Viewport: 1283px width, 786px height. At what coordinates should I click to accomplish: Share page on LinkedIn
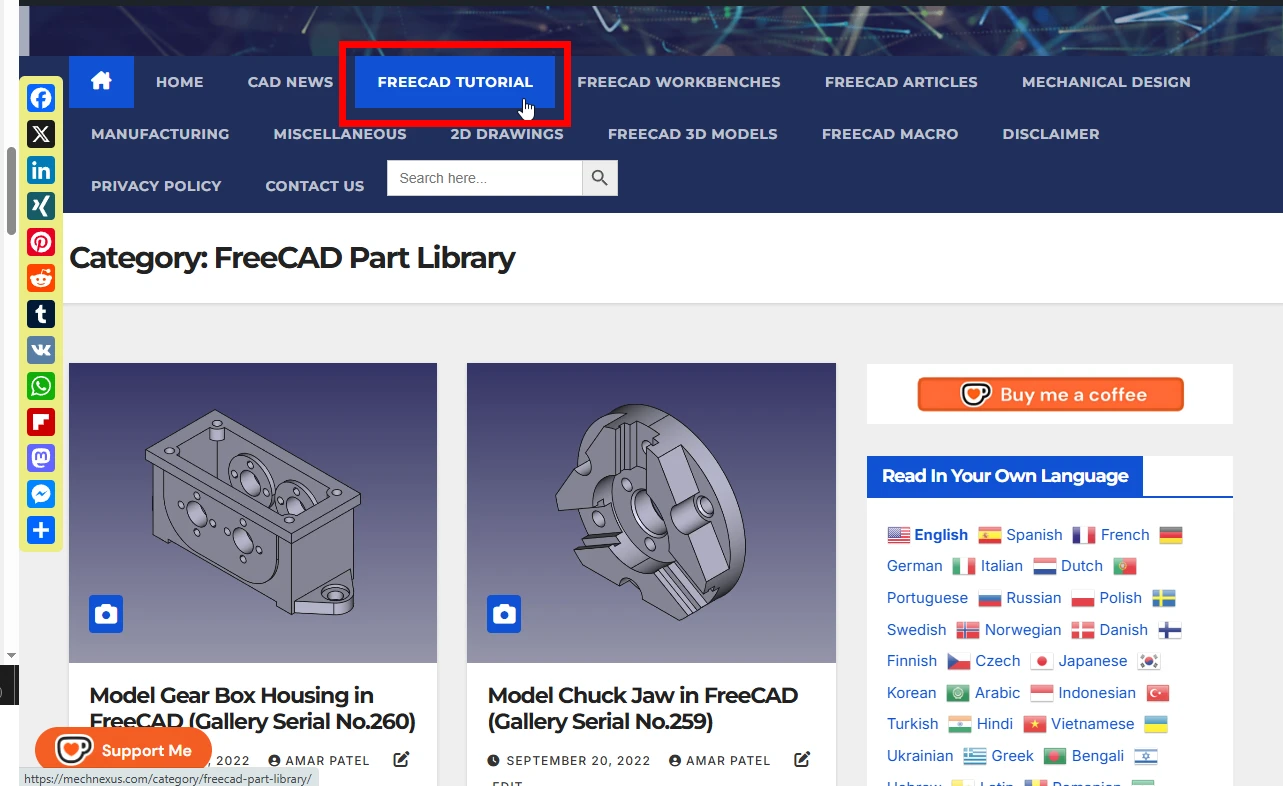[41, 170]
